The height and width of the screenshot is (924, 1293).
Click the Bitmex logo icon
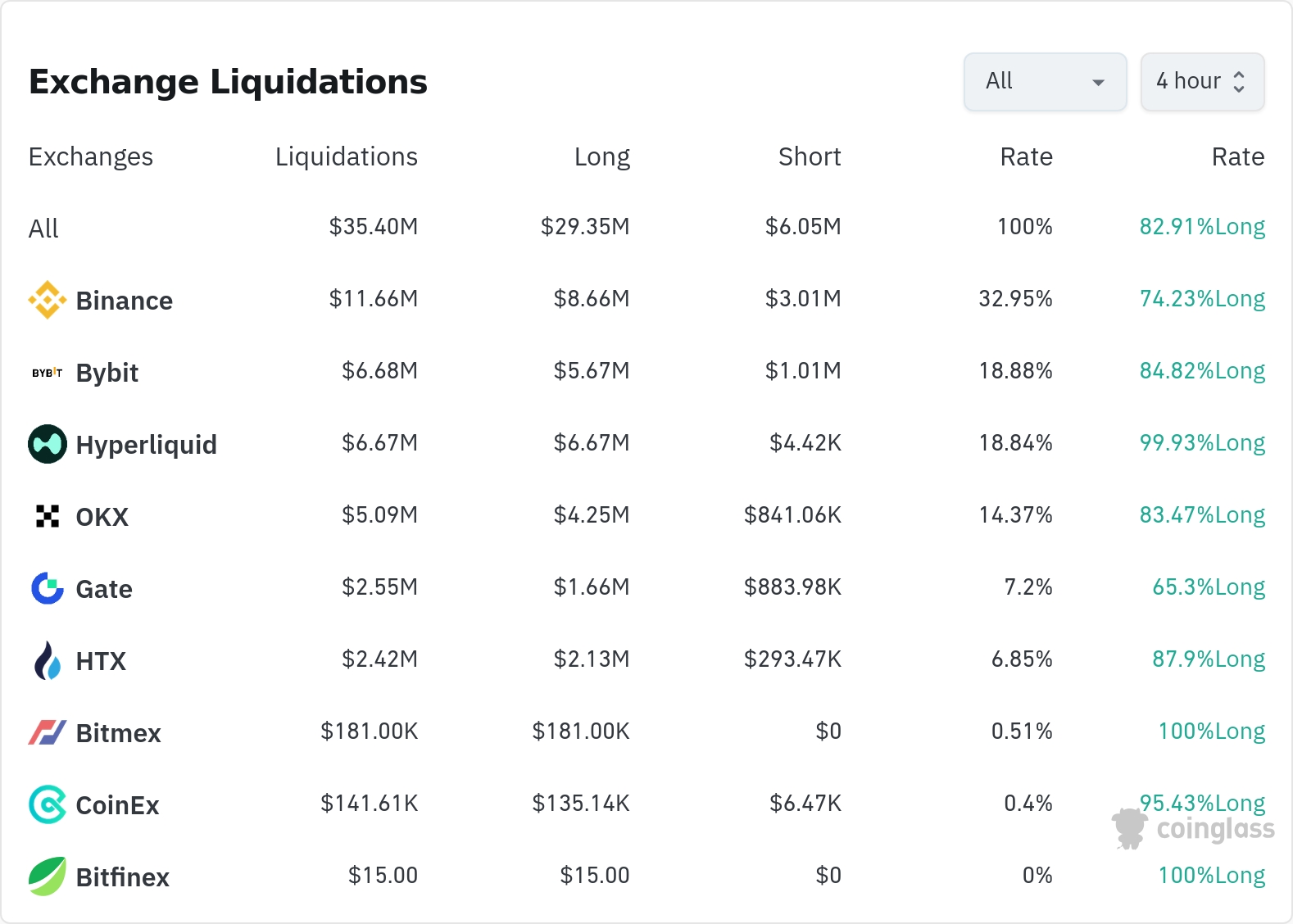tap(48, 732)
